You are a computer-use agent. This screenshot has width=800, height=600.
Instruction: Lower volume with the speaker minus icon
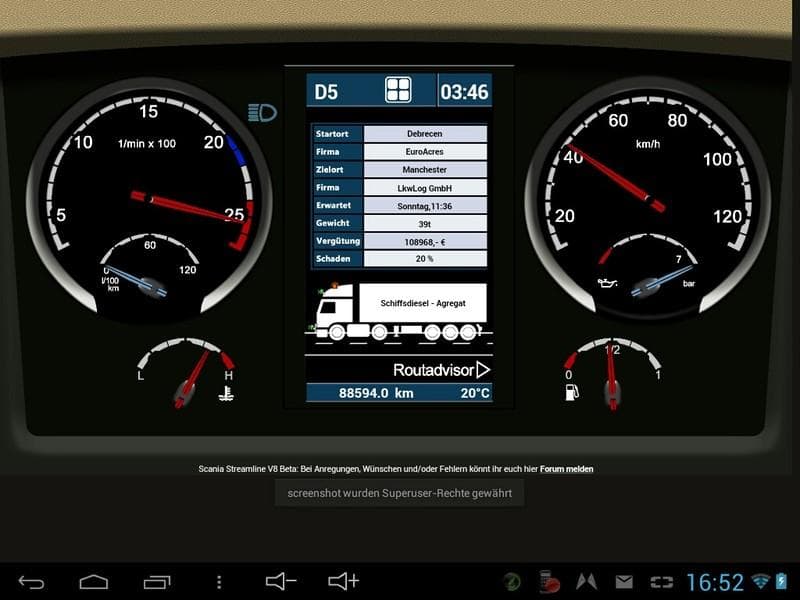click(281, 581)
